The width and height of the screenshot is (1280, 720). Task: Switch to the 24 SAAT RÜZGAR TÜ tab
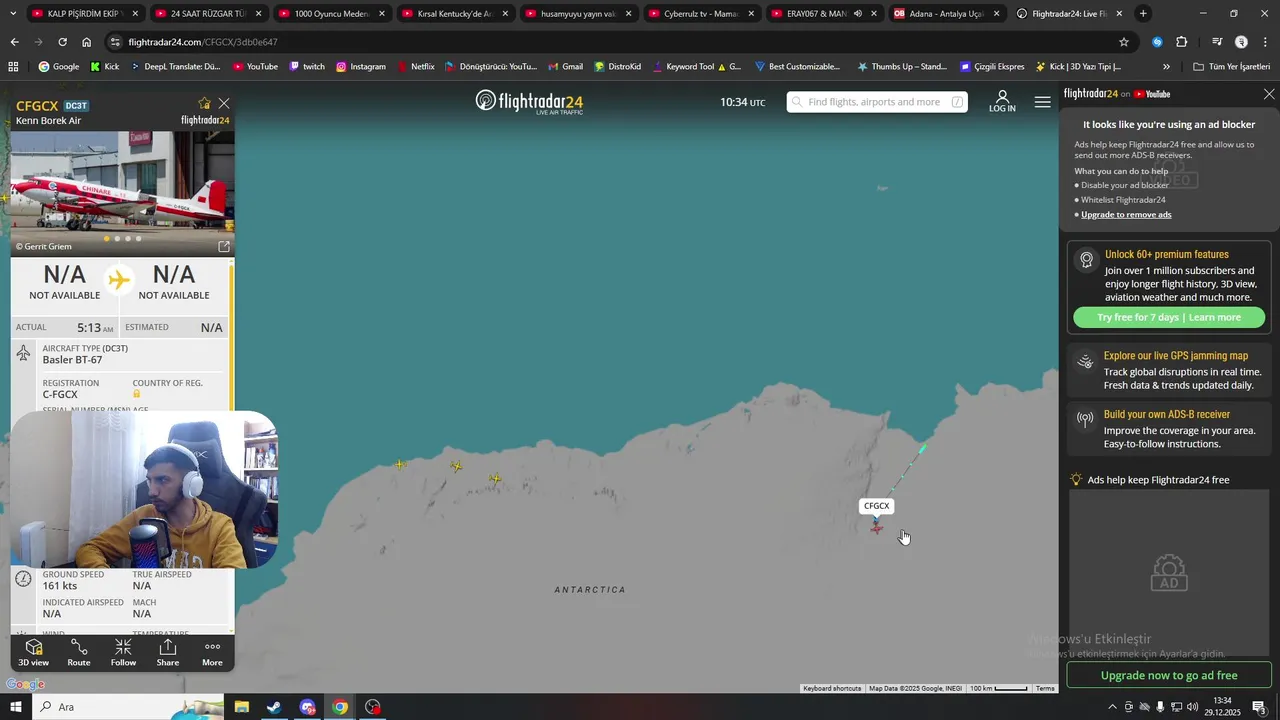[x=207, y=14]
